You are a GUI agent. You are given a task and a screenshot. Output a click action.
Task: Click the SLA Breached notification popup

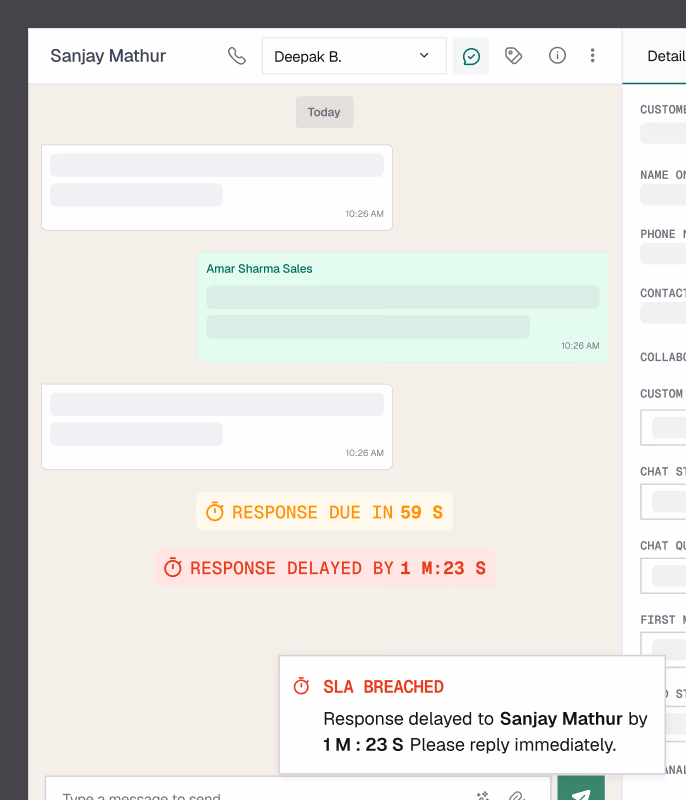tap(471, 715)
